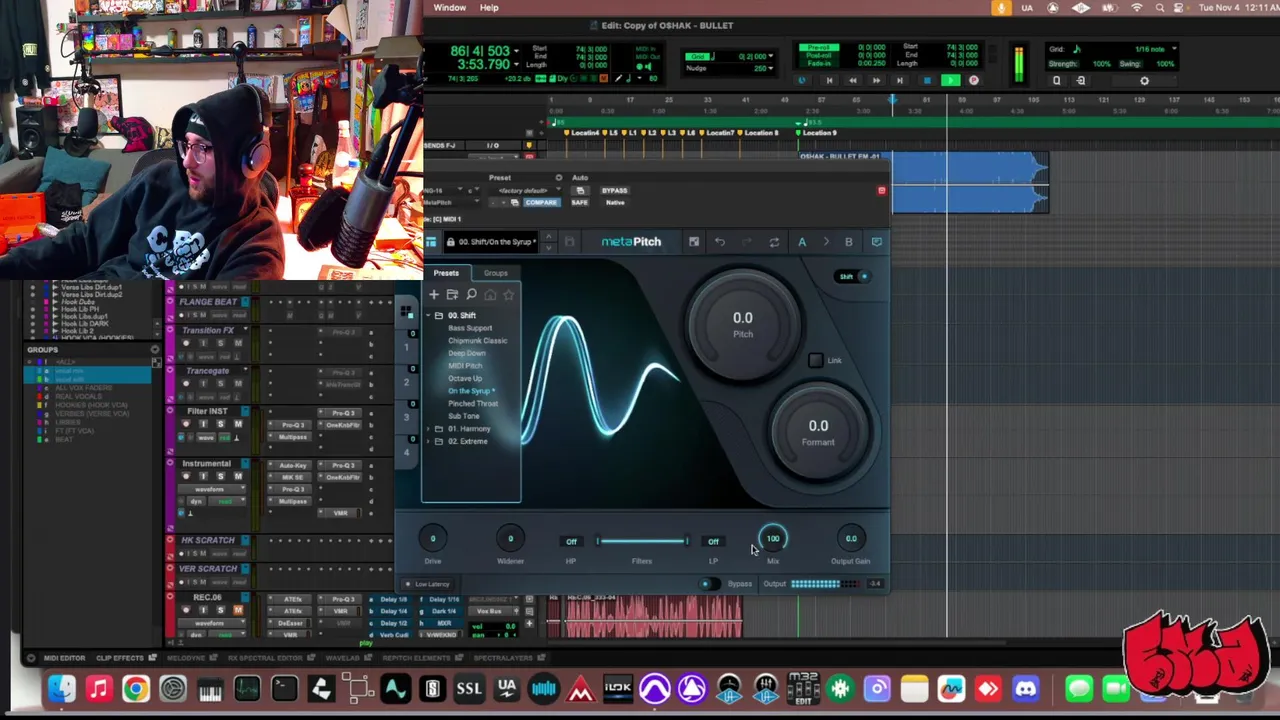This screenshot has height=720, width=1280.
Task: Toggle the metaPitch Bypass switch
Action: coord(710,584)
